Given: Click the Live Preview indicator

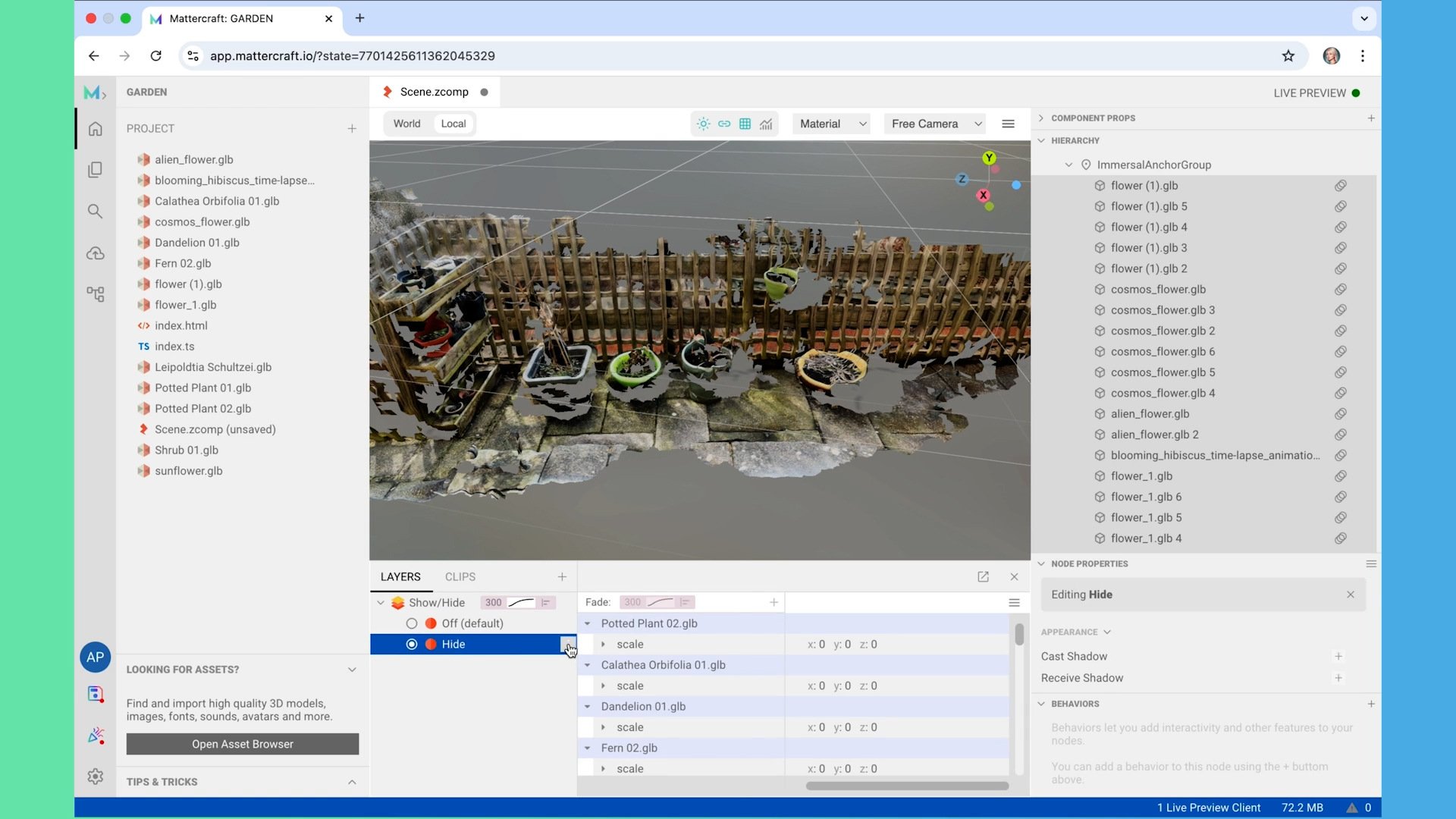Looking at the screenshot, I should (1316, 93).
